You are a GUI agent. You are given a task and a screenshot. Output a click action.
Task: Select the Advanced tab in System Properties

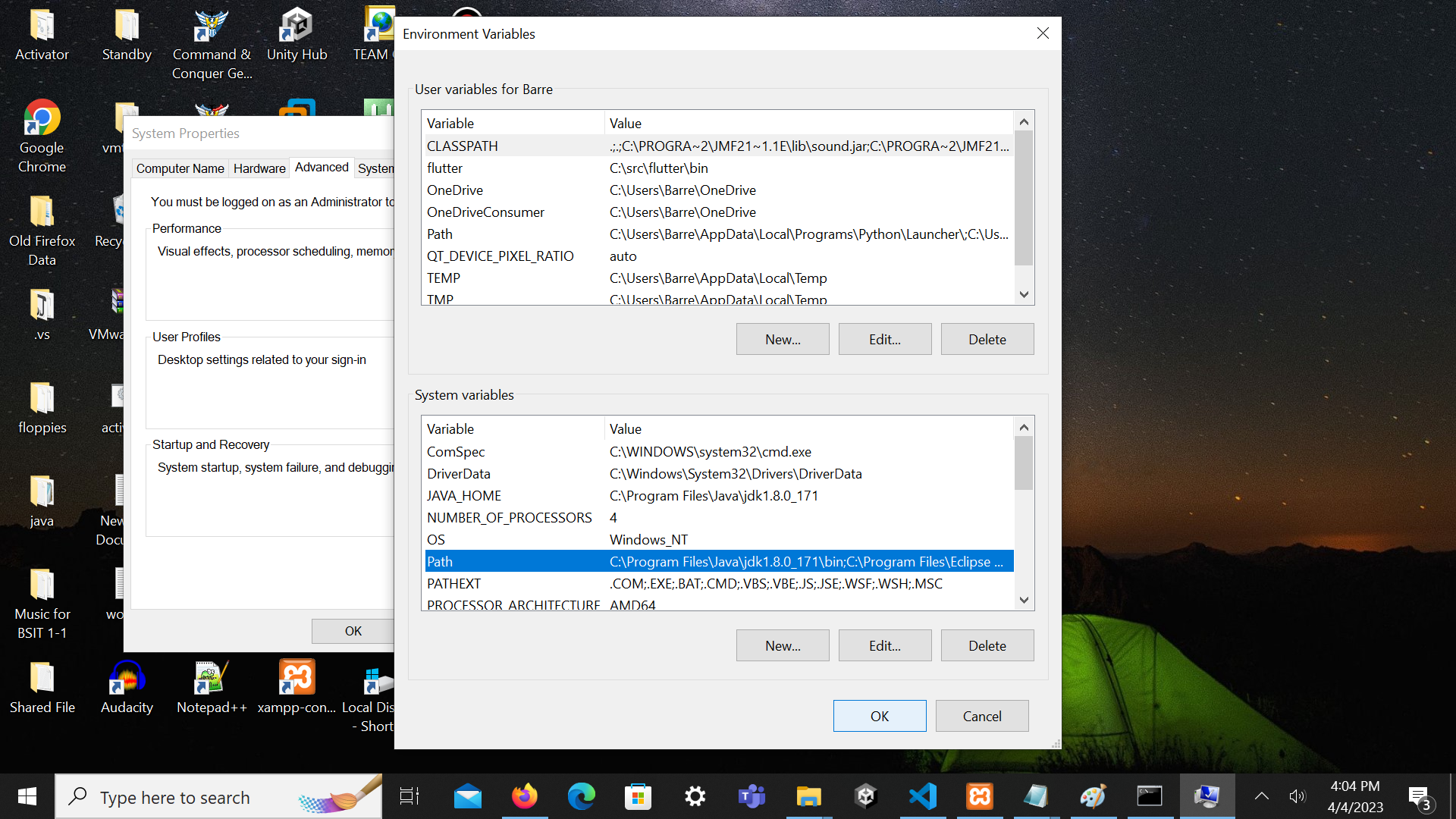(322, 167)
